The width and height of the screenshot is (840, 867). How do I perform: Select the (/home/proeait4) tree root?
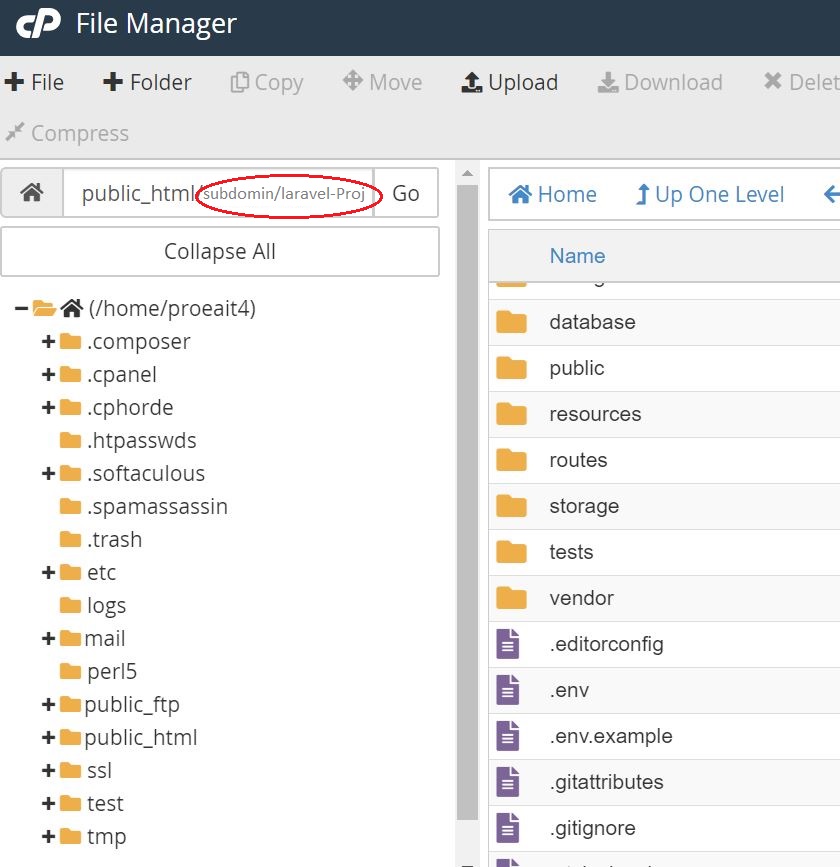[172, 309]
